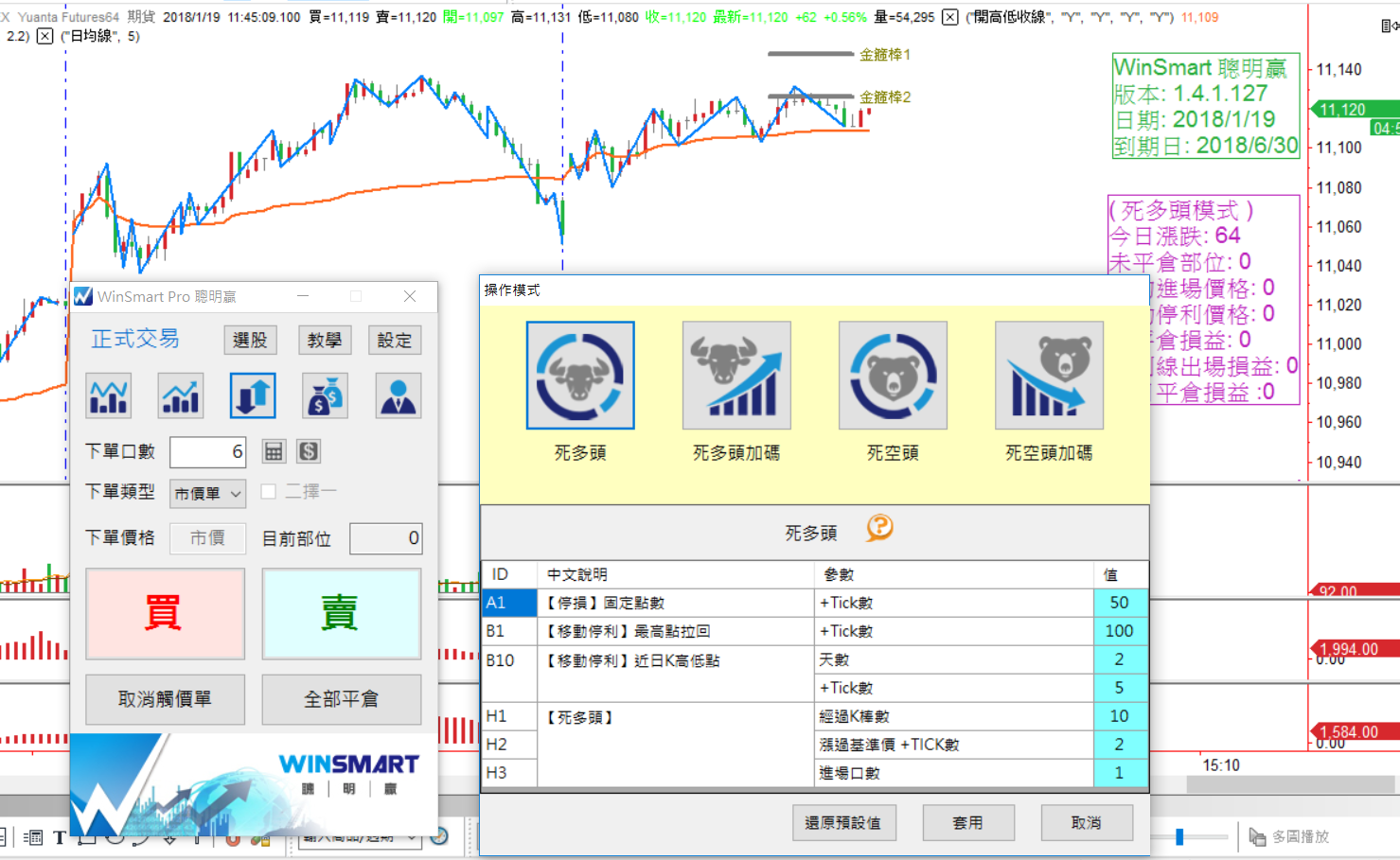Image resolution: width=1400 pixels, height=860 pixels.
Task: Click the 還原預設值 restore defaults button
Action: (843, 823)
